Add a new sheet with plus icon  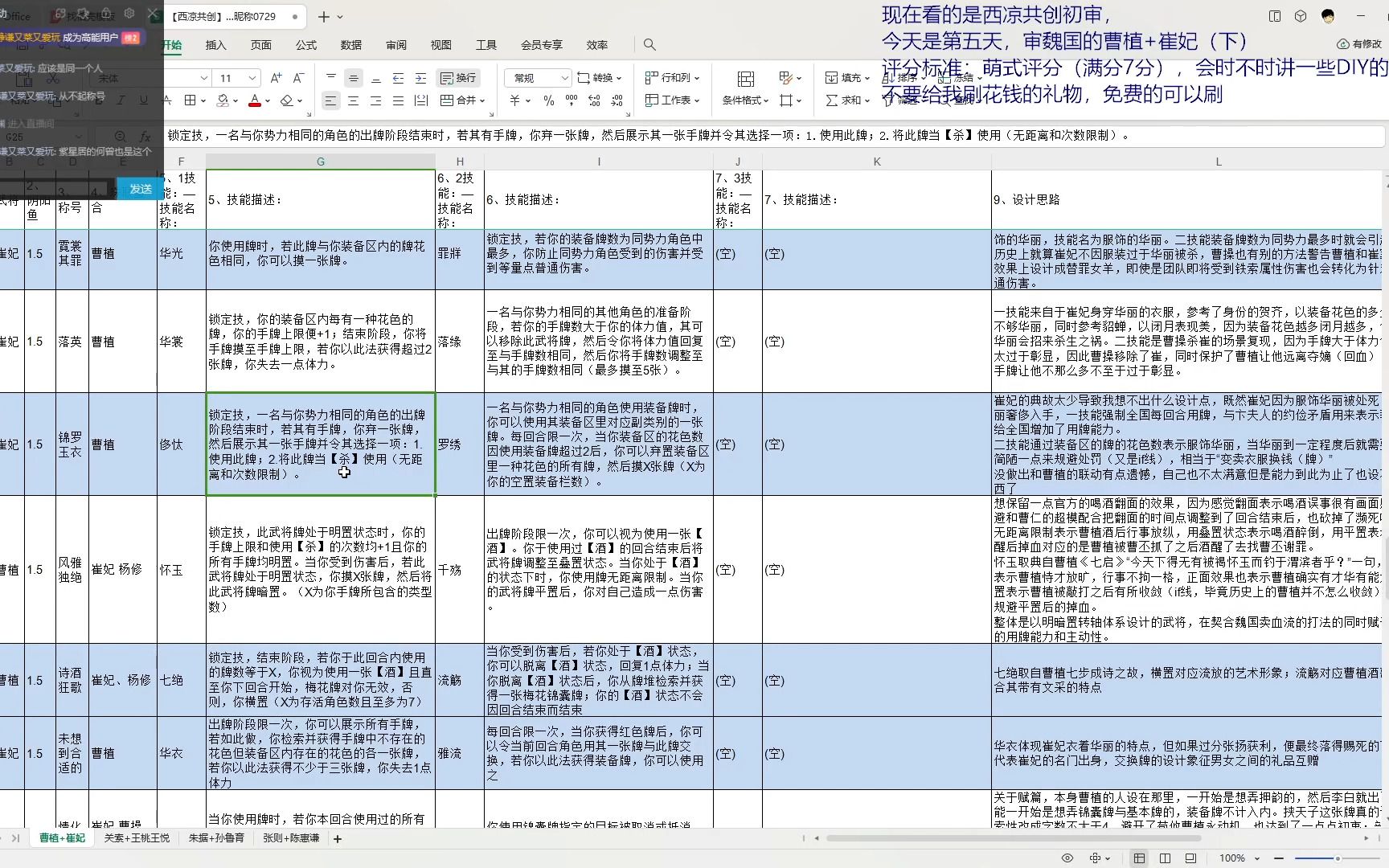pos(338,838)
